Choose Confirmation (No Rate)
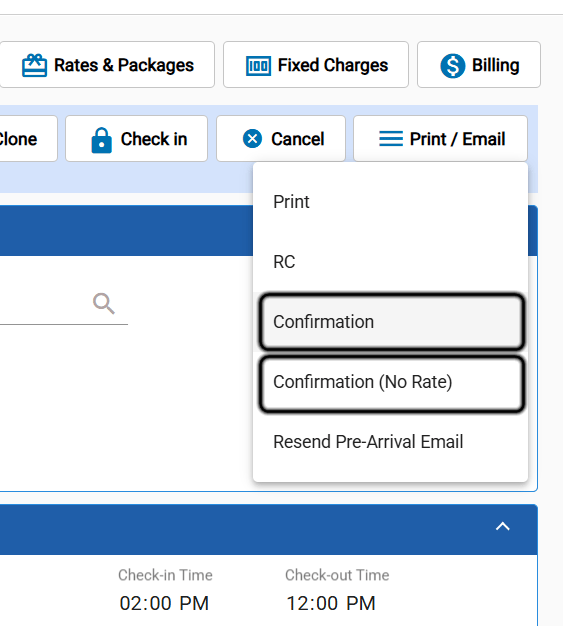Screen dimensions: 563x626 [391, 382]
